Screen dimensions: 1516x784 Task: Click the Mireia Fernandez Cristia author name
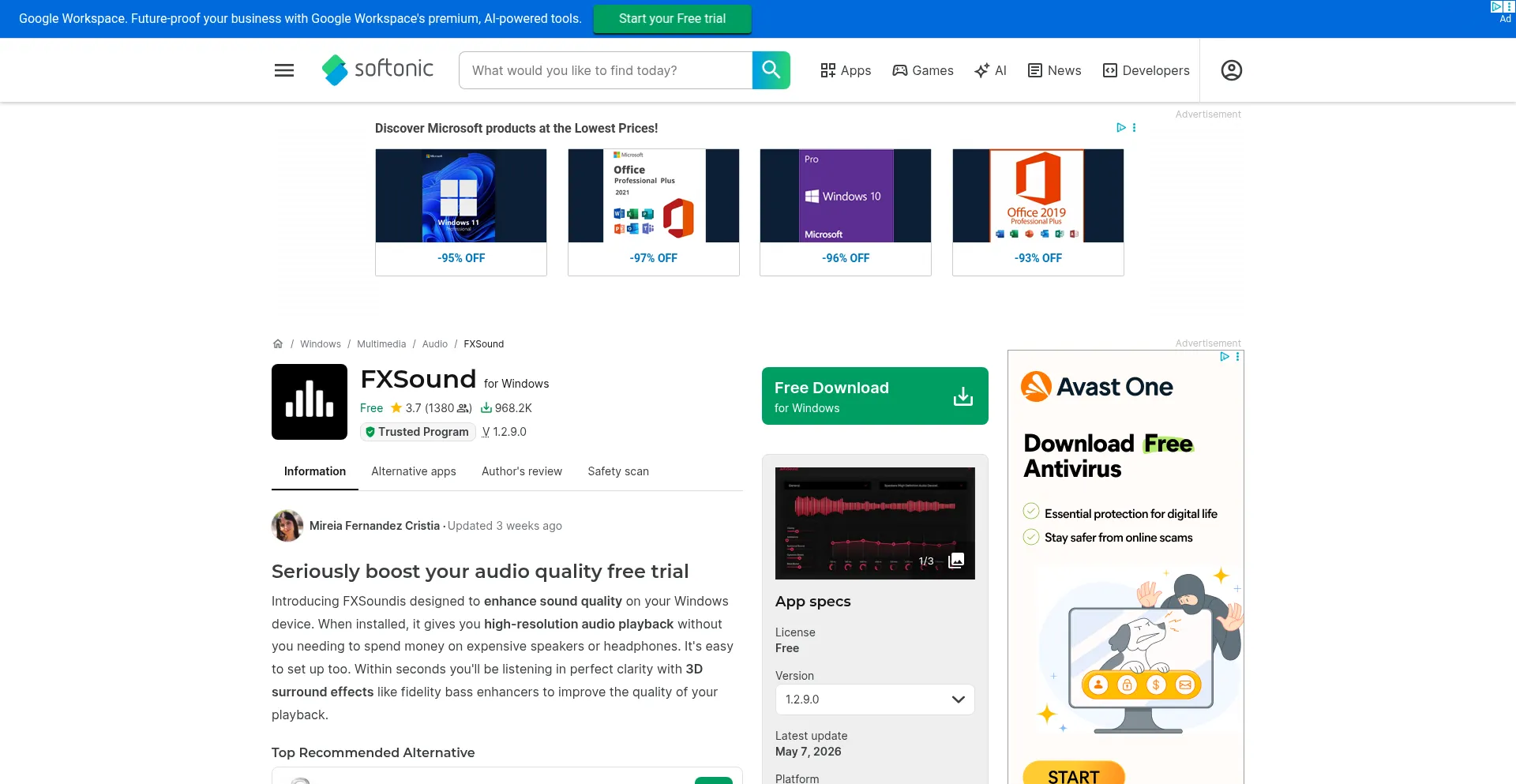(x=374, y=526)
